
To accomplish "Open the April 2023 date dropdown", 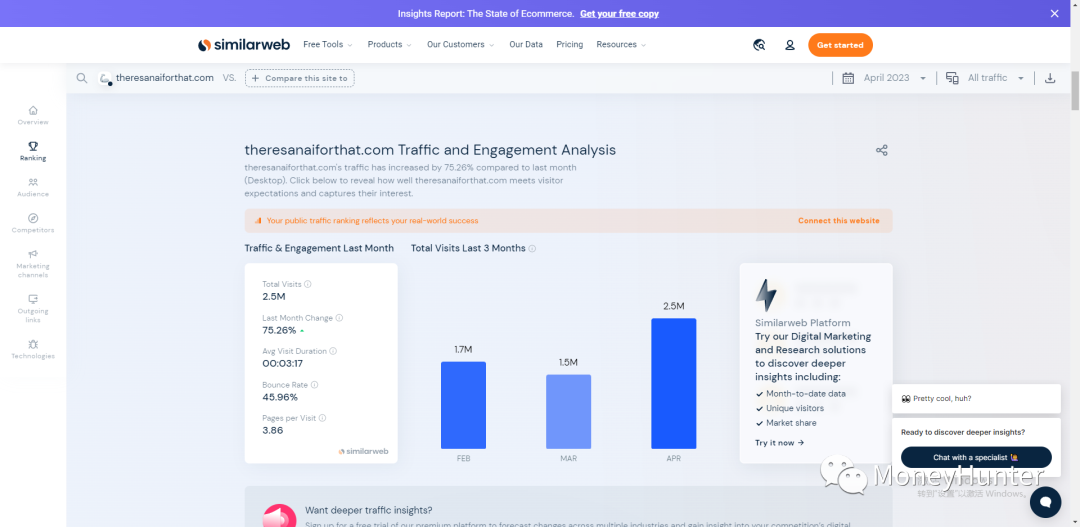I will point(895,78).
